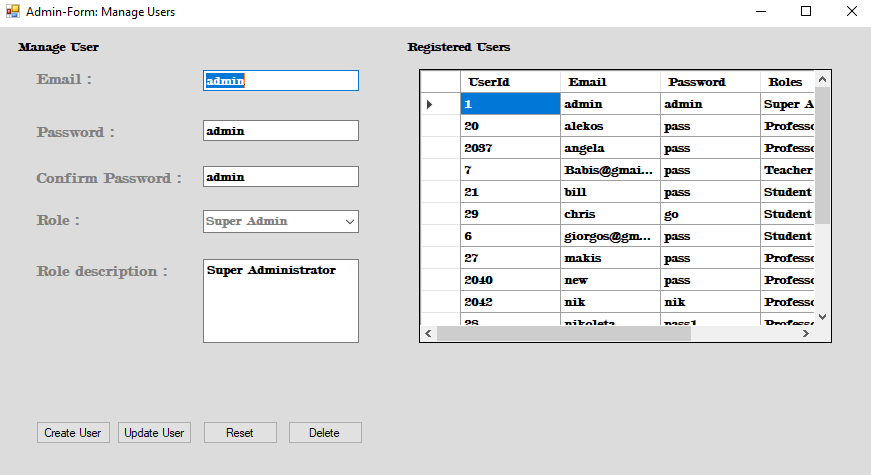Select the UserId cell '7'

pos(510,170)
